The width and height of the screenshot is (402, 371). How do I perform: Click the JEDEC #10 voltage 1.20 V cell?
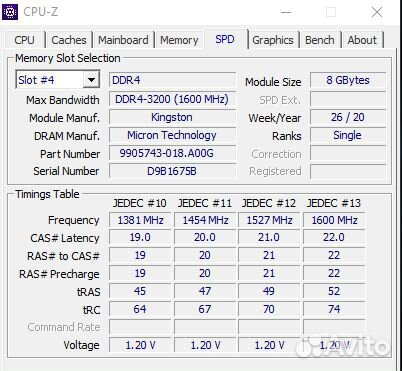pyautogui.click(x=140, y=345)
